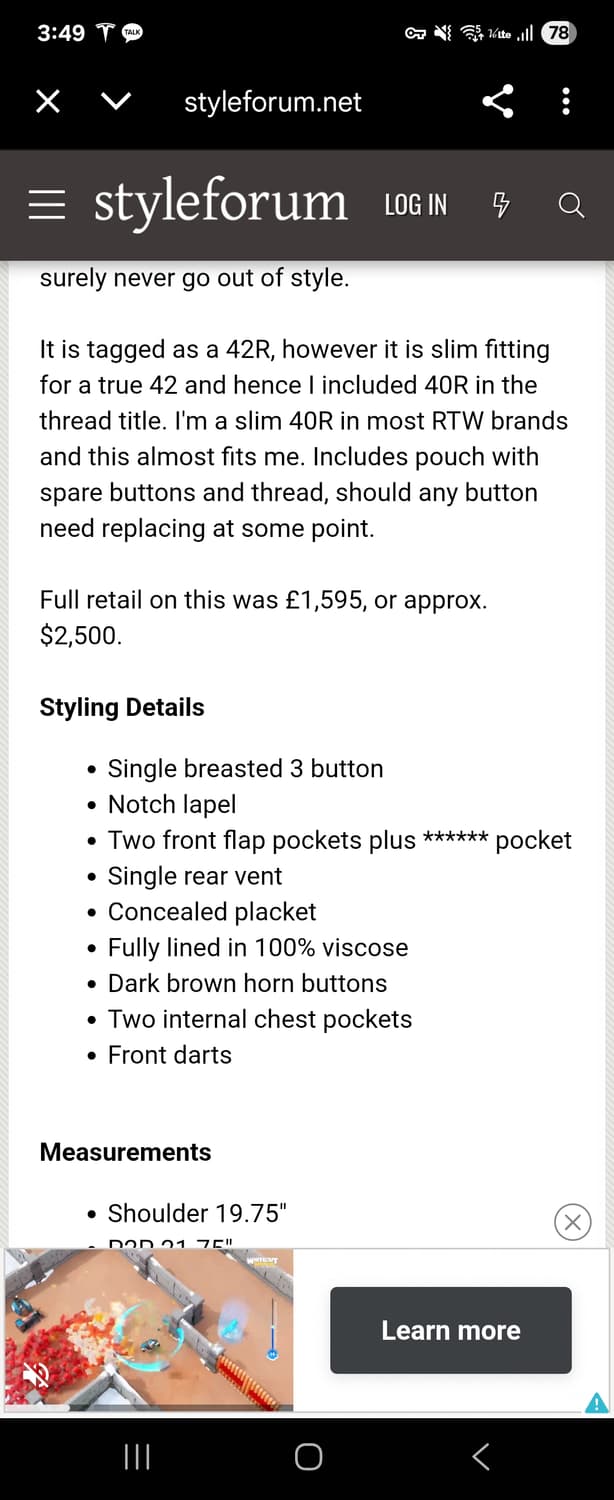Image resolution: width=614 pixels, height=1500 pixels.
Task: Expand the chevron dropdown beside styleforum.net
Action: coord(117,101)
